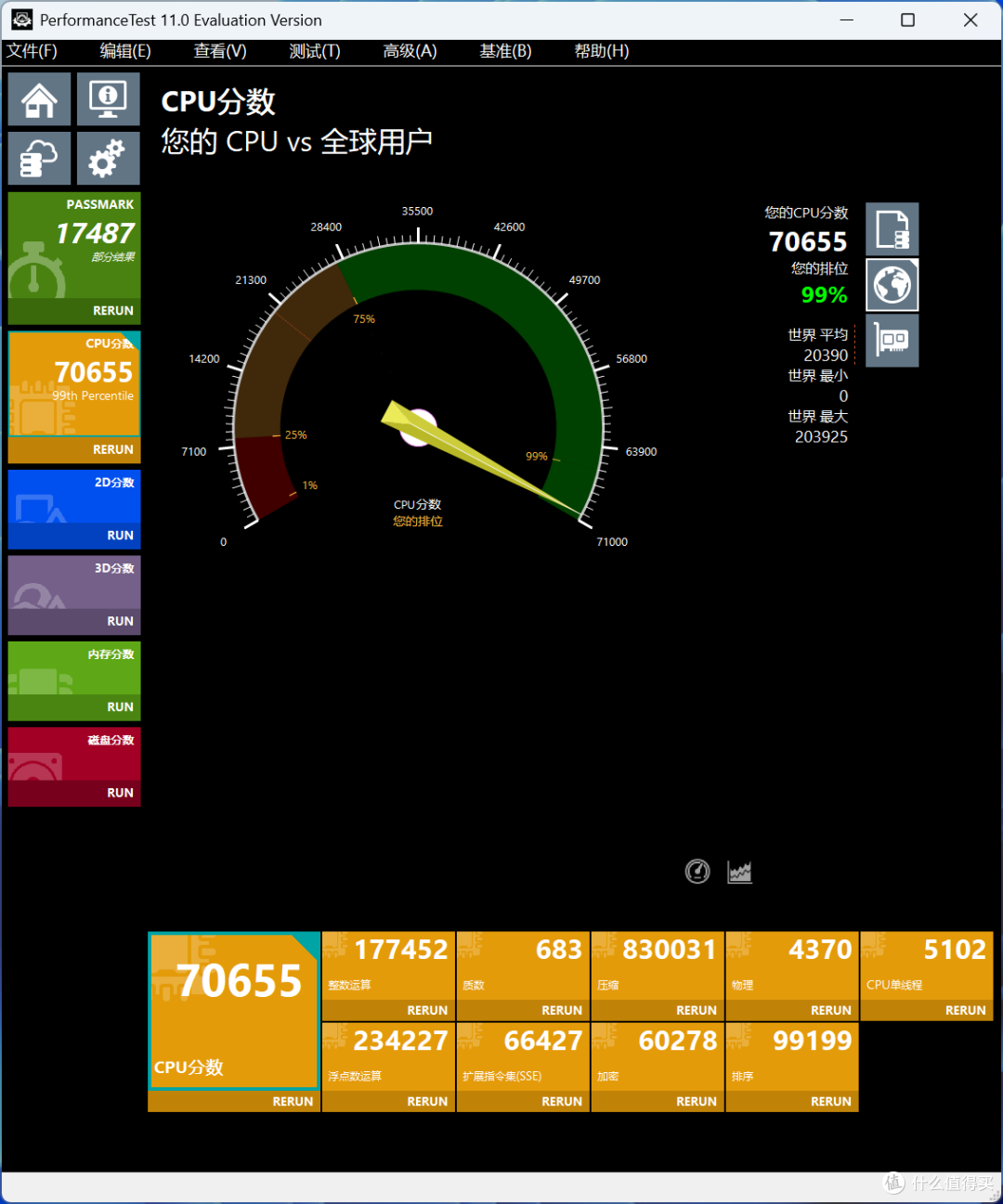This screenshot has height=1204, width=1003.
Task: Run the 3D分数 test
Action: (74, 621)
